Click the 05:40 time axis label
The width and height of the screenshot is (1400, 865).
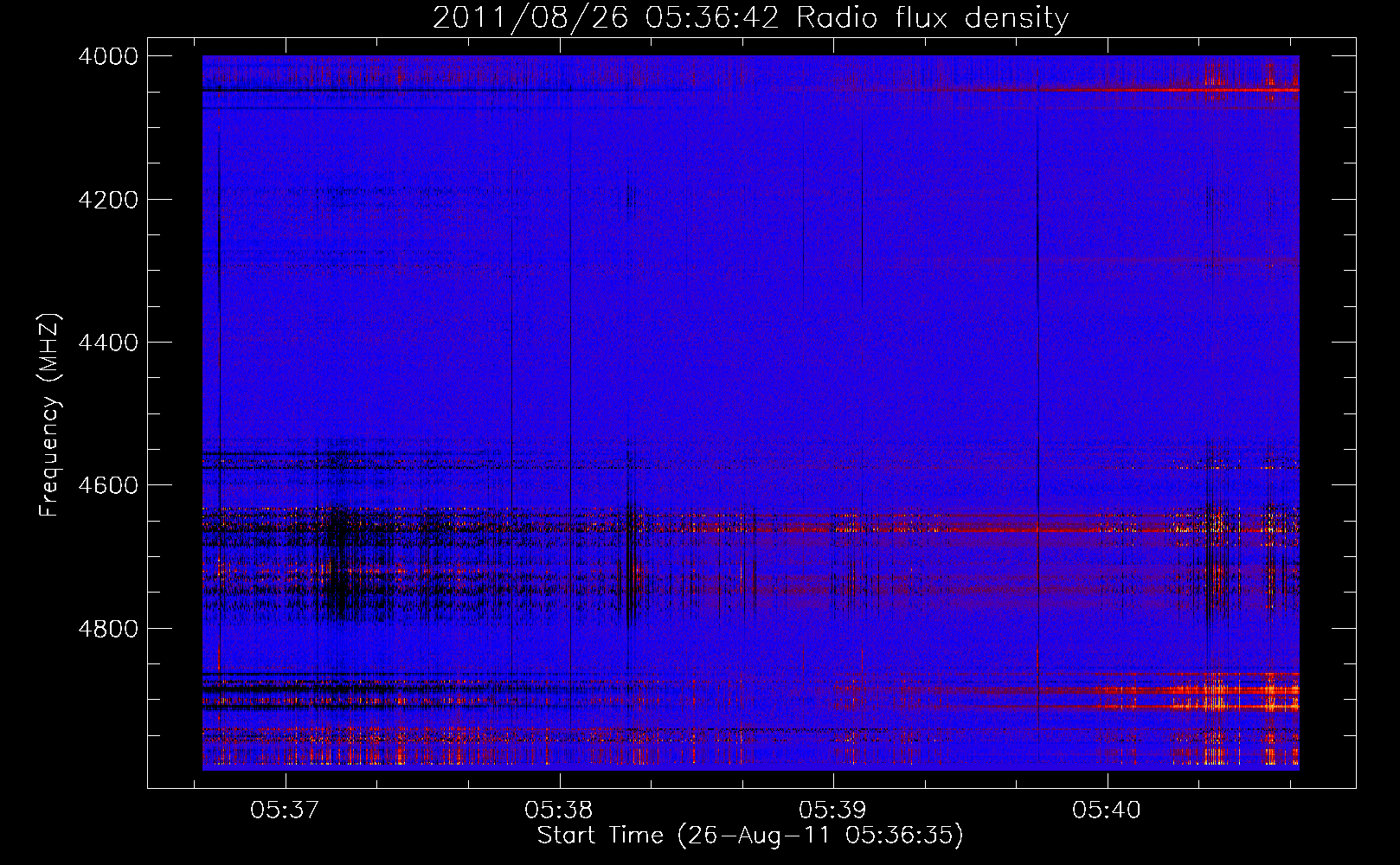point(1107,810)
